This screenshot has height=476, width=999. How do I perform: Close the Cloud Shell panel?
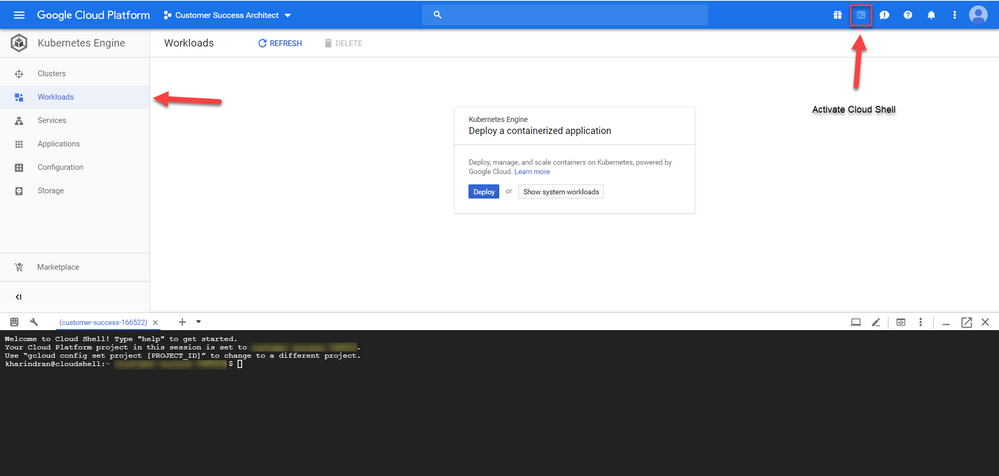tap(985, 322)
